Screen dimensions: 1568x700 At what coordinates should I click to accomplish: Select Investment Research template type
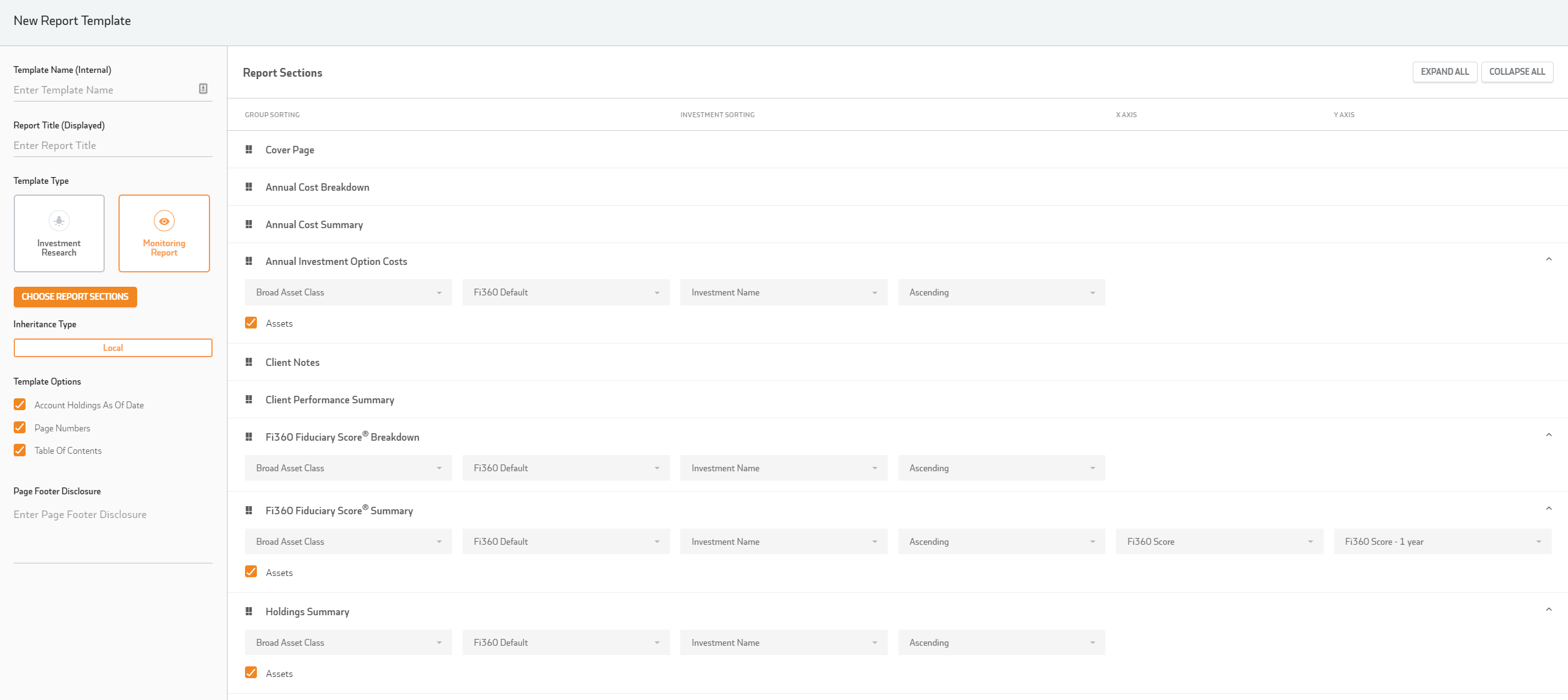[59, 233]
